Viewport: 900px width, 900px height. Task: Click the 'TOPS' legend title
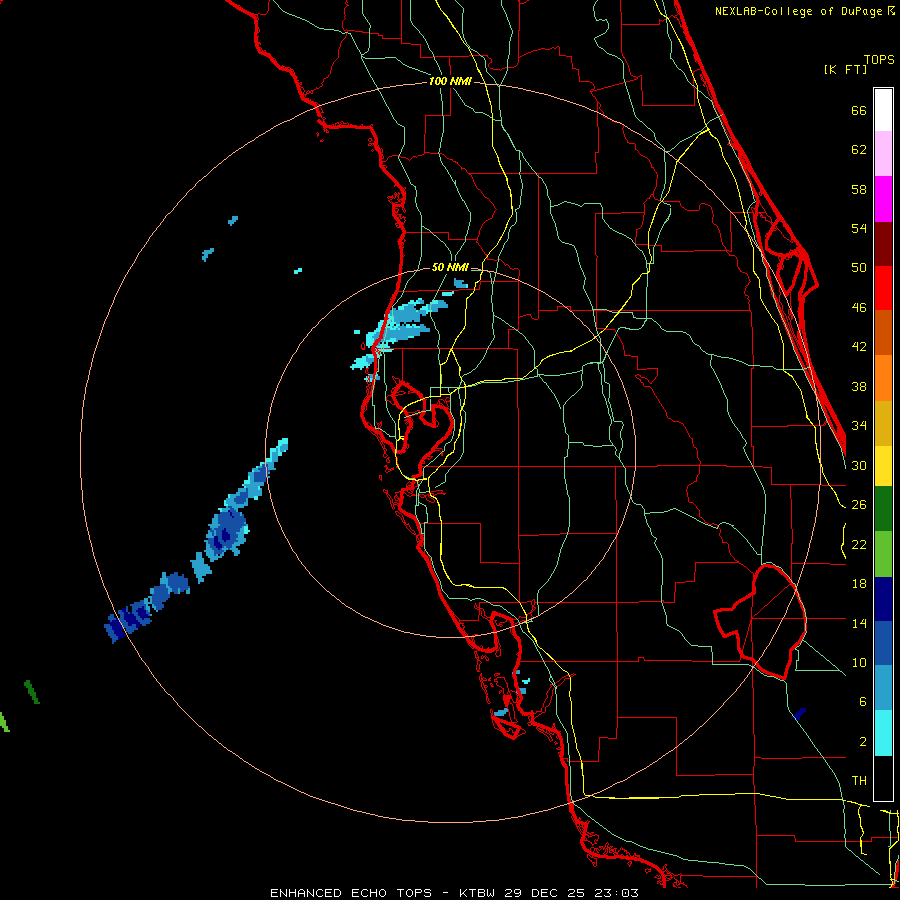[x=879, y=59]
